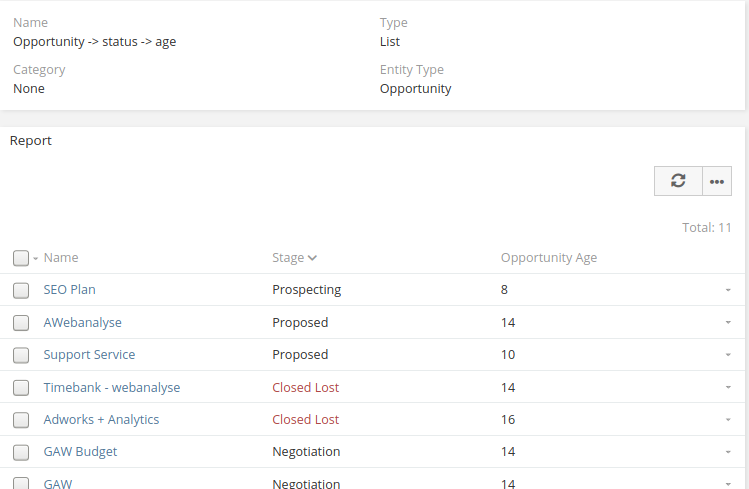Expand the dropdown next to the select-all checkbox
The width and height of the screenshot is (749, 489).
tap(36, 259)
